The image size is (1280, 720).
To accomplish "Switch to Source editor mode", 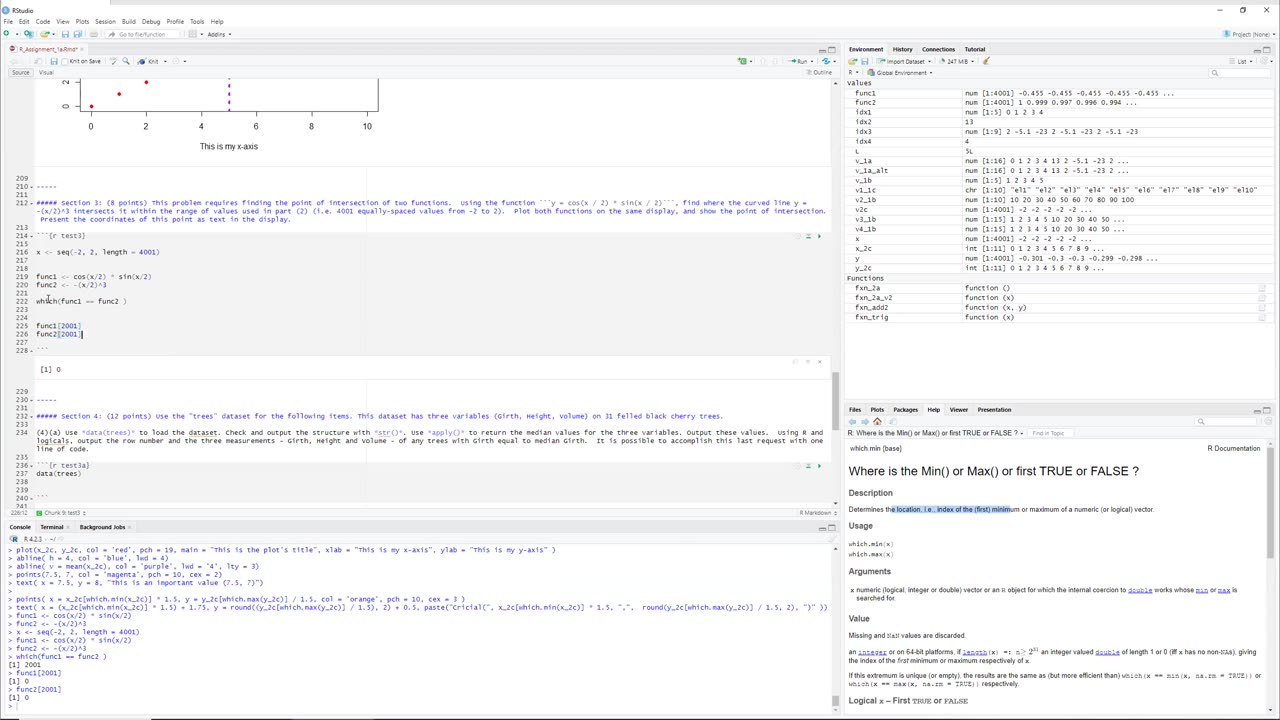I will (20, 72).
